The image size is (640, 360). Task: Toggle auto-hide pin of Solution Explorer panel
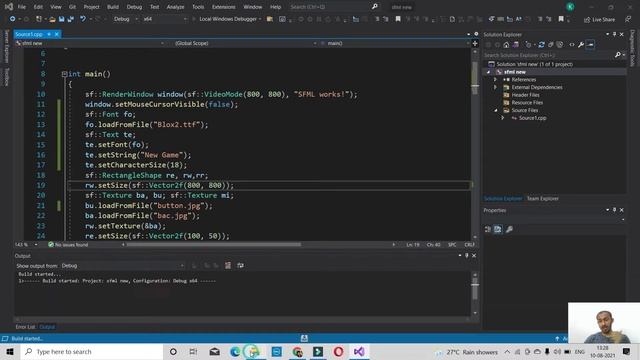coord(614,34)
